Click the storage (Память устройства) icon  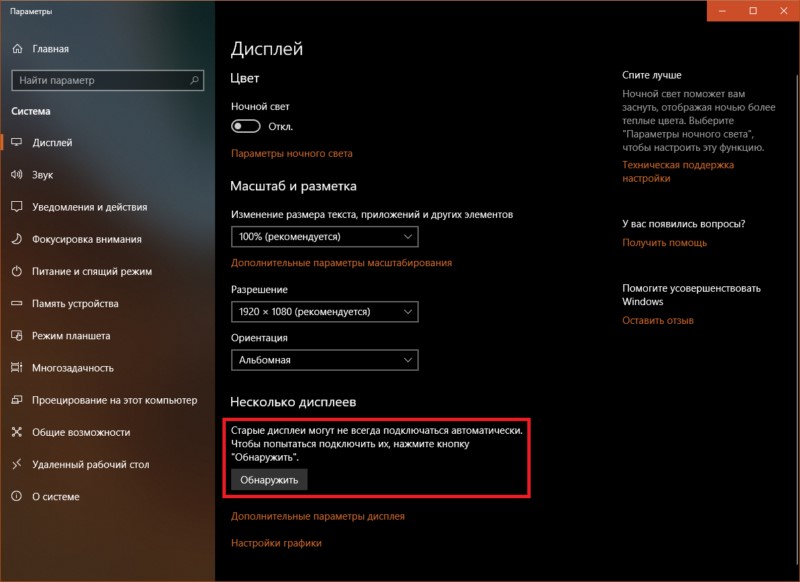[17, 303]
